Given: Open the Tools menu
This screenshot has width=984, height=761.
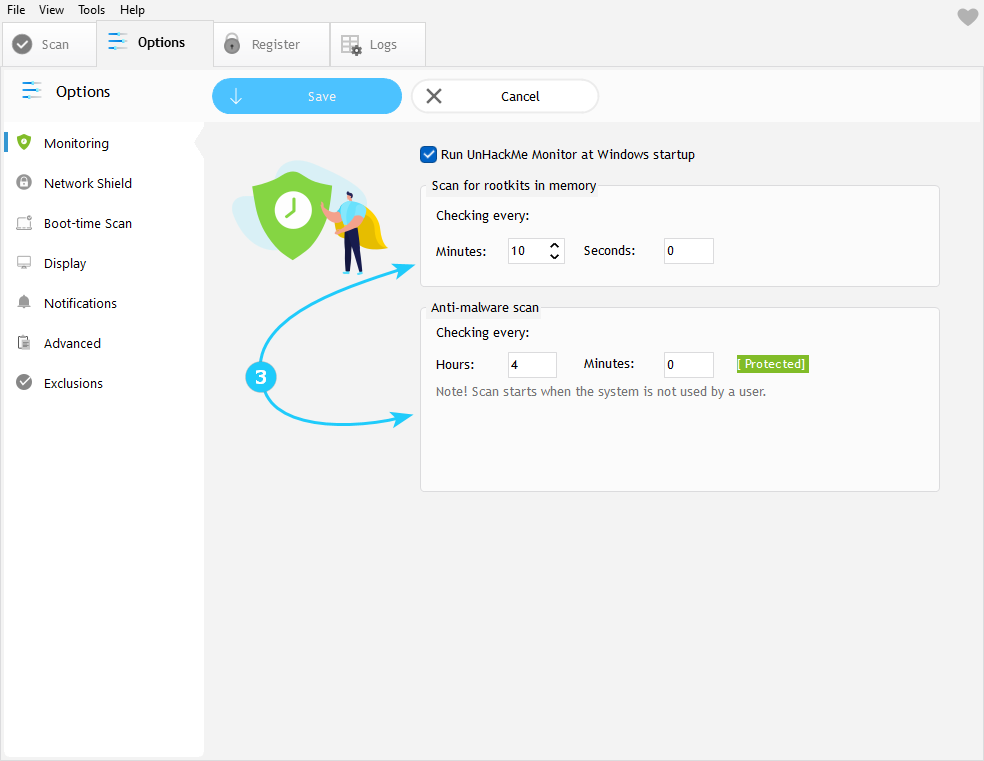Looking at the screenshot, I should (91, 10).
